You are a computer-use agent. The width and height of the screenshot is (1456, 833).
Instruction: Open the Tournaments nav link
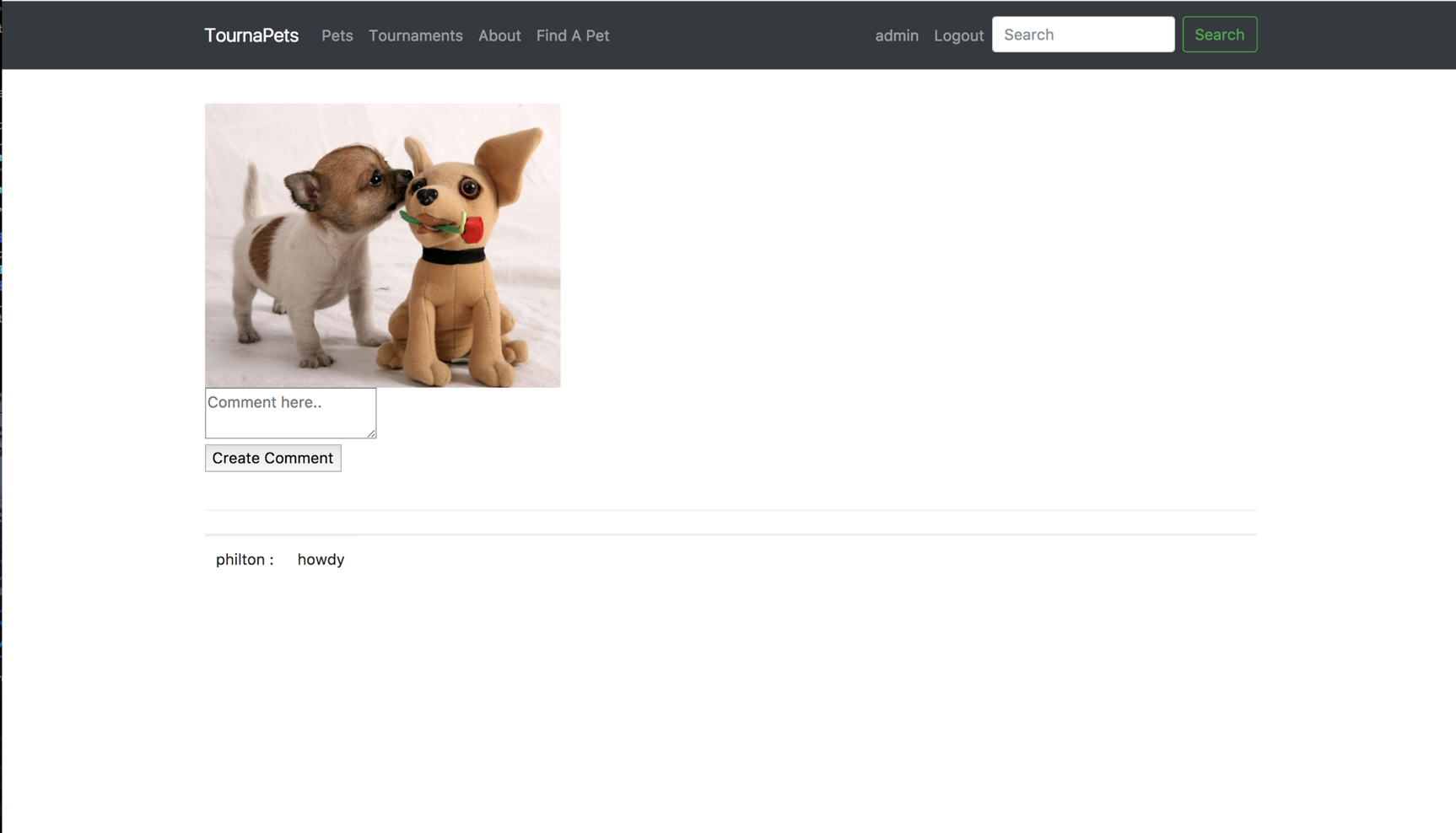click(x=415, y=35)
